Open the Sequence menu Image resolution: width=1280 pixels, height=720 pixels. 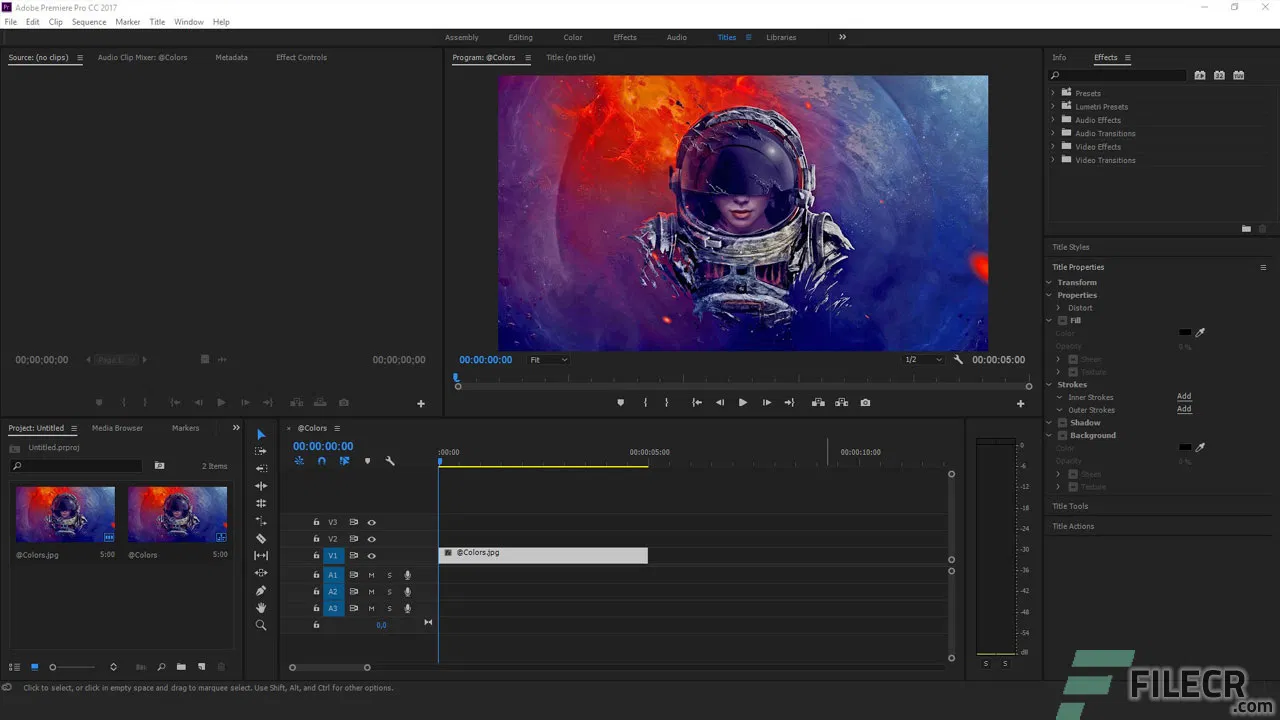(89, 22)
